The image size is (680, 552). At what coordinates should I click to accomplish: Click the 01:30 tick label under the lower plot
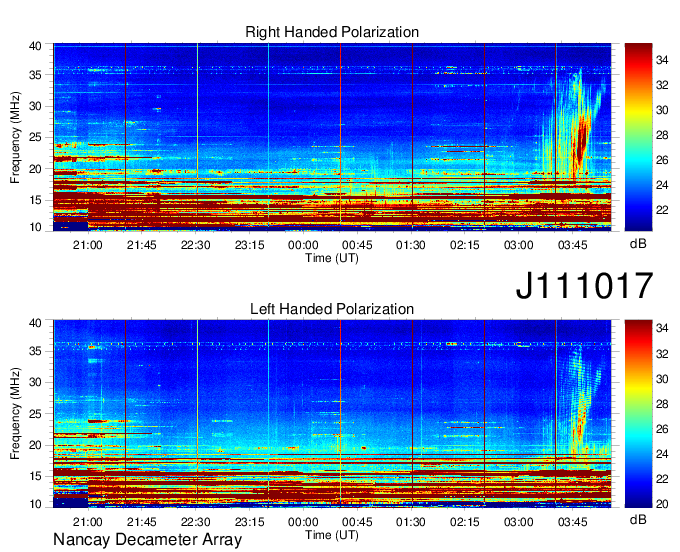(x=411, y=522)
